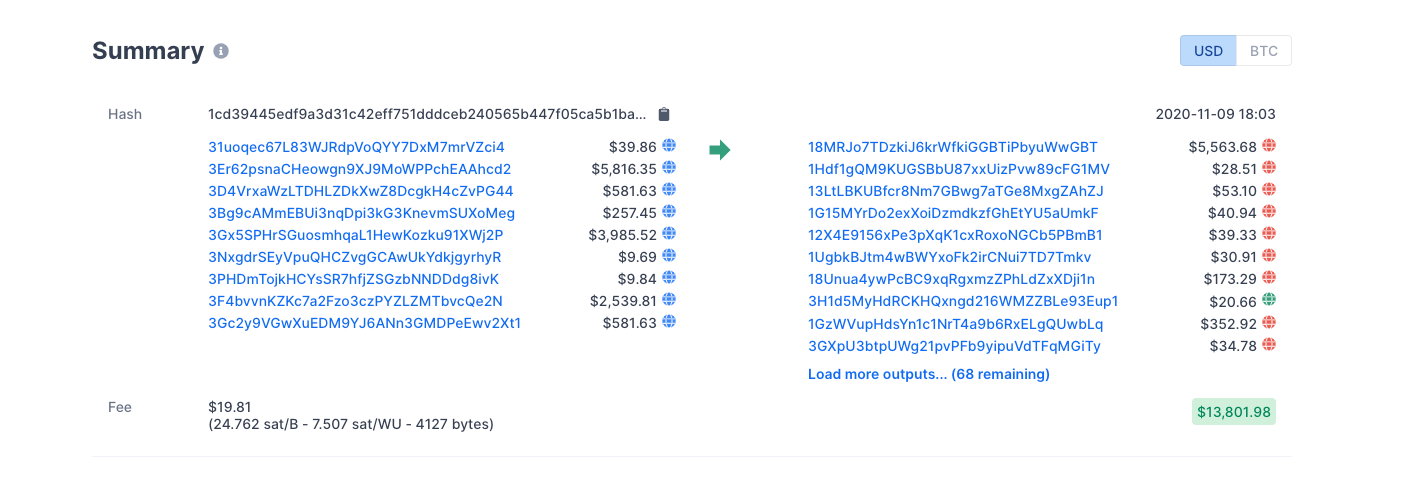The image size is (1405, 495).
Task: Click green globe icon beside $20.66 output
Action: [x=1269, y=300]
